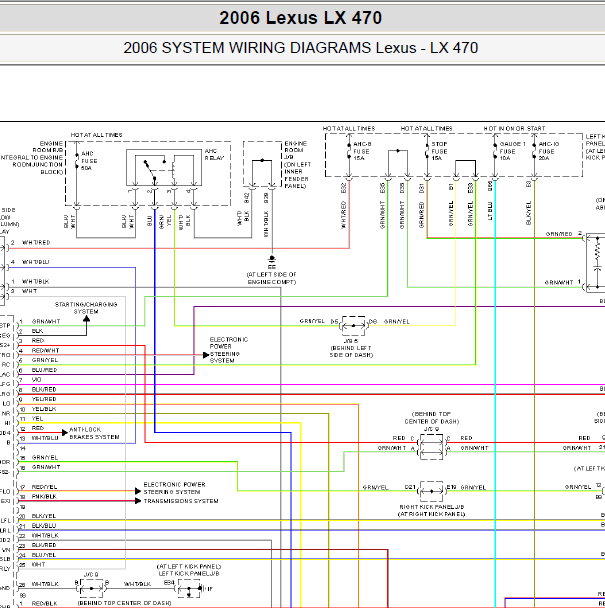The width and height of the screenshot is (605, 608).
Task: Click the STOP FUSE 15A label
Action: [439, 151]
